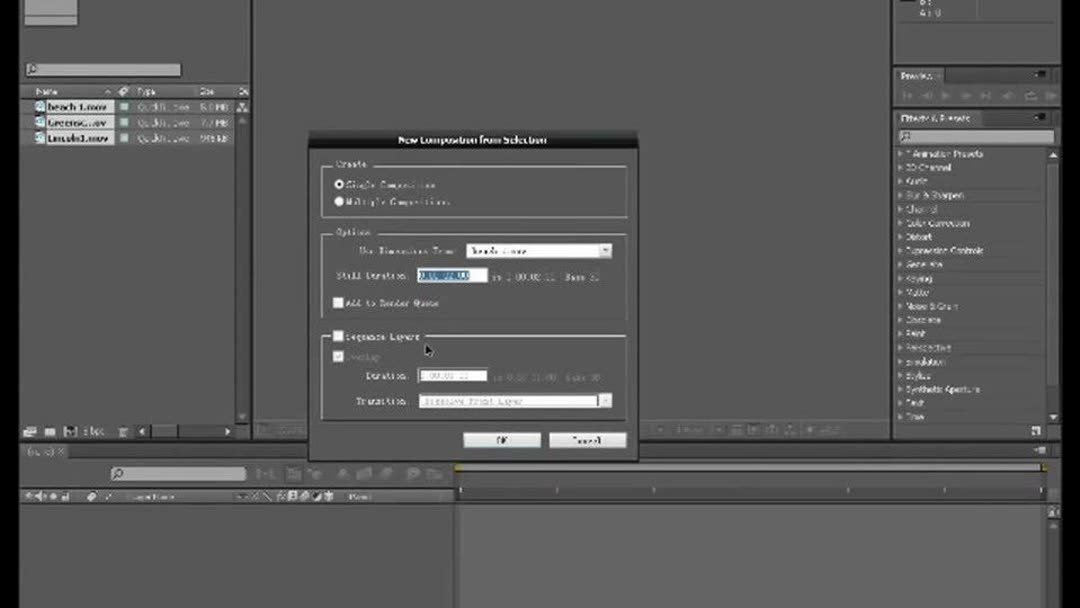This screenshot has height=608, width=1080.
Task: Click the Interpret Footage icon
Action: tap(30, 430)
